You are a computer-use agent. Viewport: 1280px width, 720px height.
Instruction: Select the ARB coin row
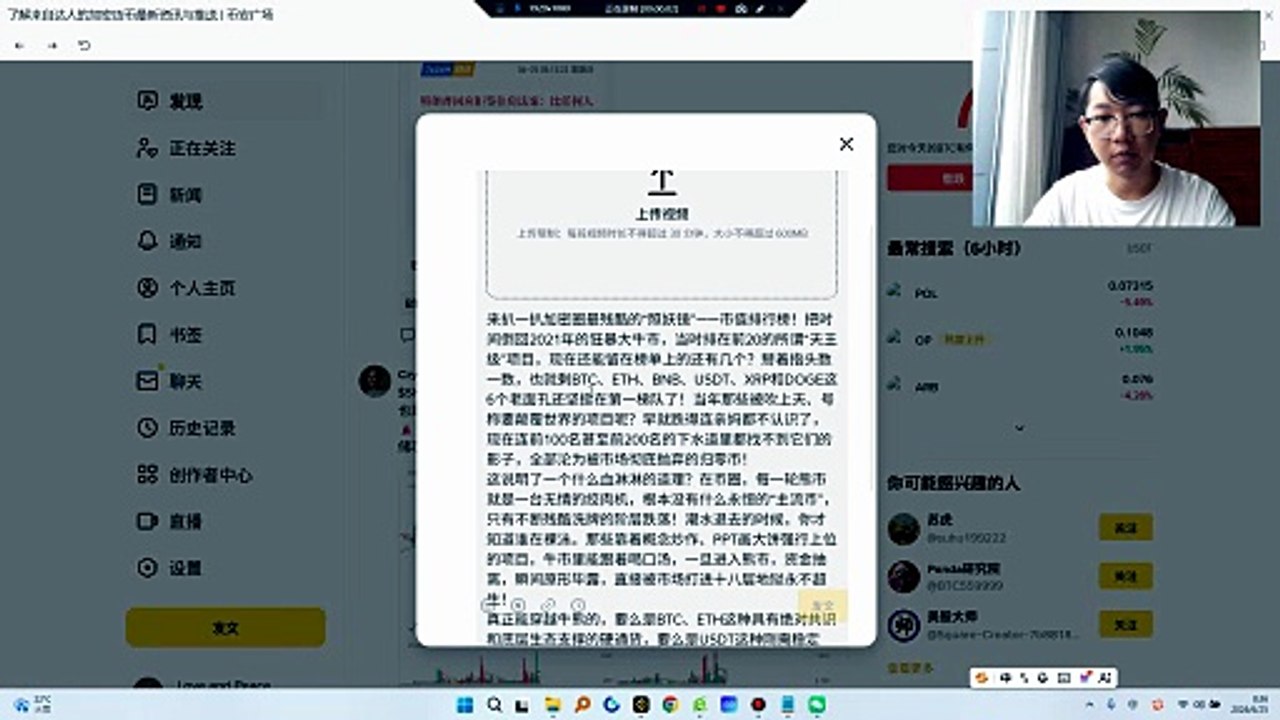[1020, 386]
